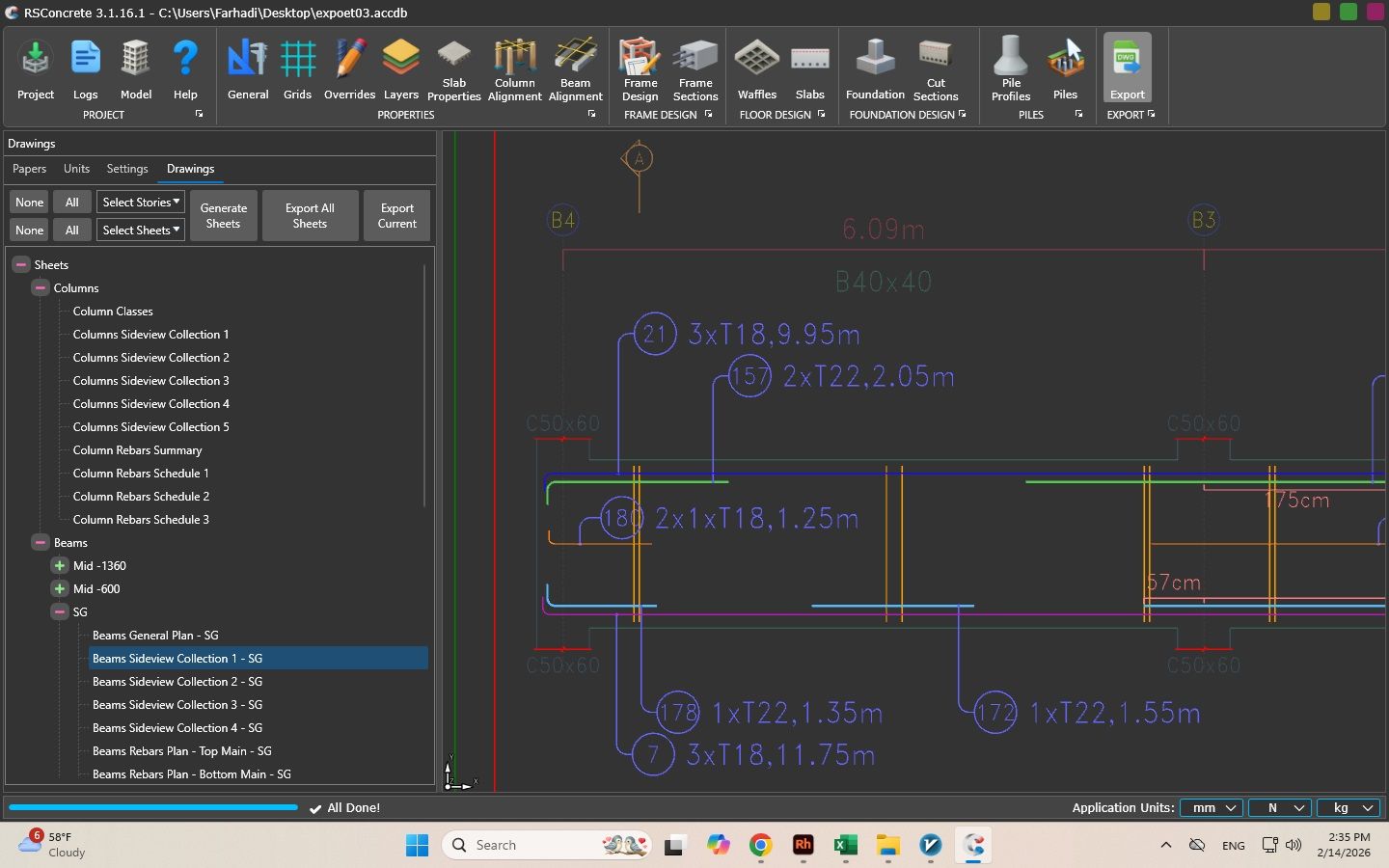Viewport: 1389px width, 868px height.
Task: Click the Export DWG tool
Action: [1128, 69]
